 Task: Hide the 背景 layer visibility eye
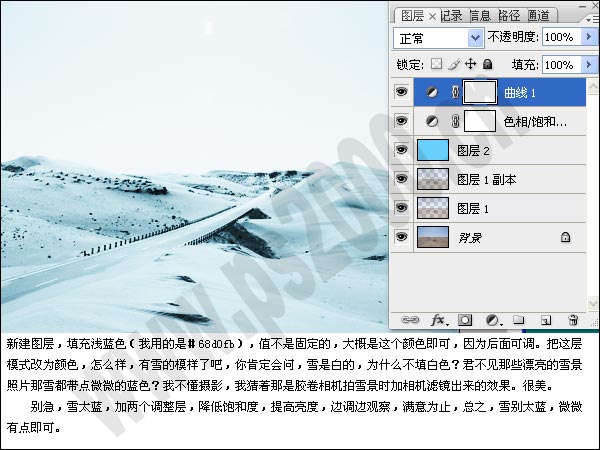[402, 237]
